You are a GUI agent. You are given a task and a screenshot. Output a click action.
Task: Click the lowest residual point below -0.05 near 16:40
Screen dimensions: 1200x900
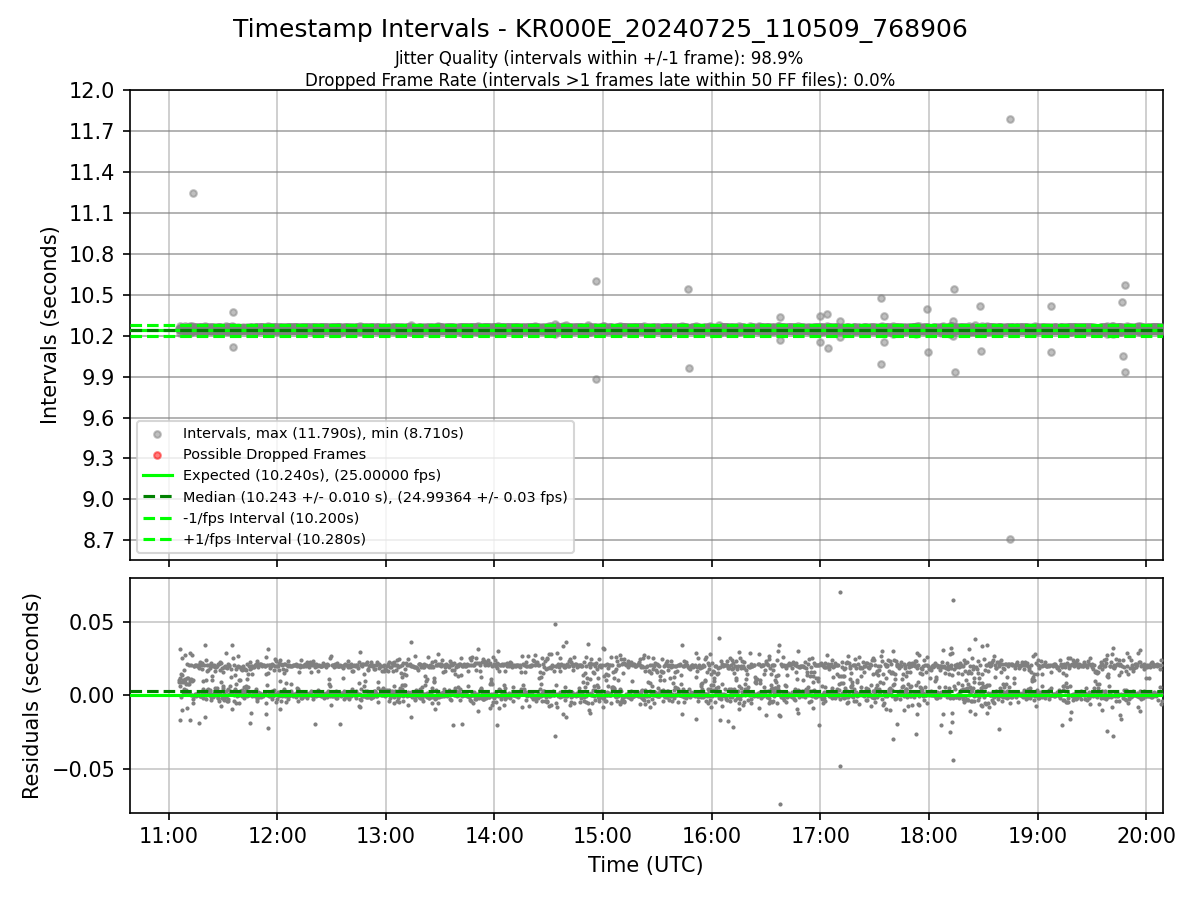(x=780, y=804)
